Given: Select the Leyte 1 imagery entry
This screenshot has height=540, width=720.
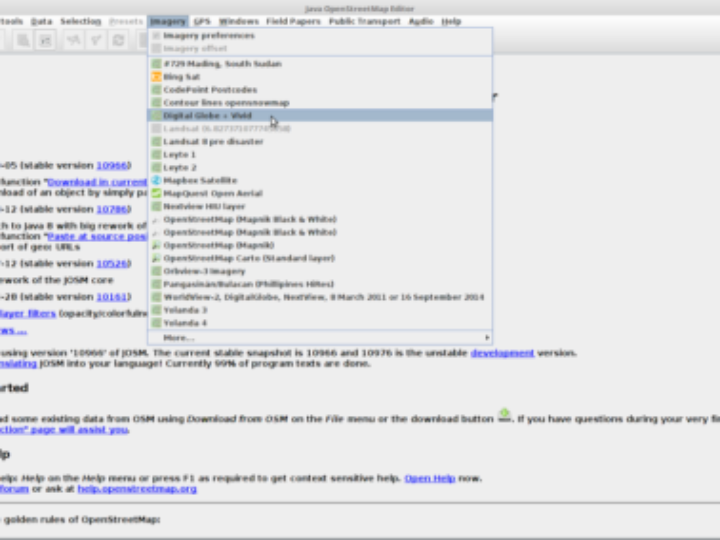Looking at the screenshot, I should [x=179, y=154].
